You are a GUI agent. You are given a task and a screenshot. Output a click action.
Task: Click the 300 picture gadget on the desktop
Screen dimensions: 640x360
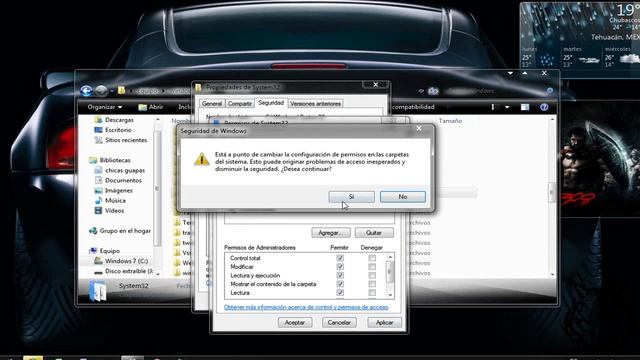point(600,159)
